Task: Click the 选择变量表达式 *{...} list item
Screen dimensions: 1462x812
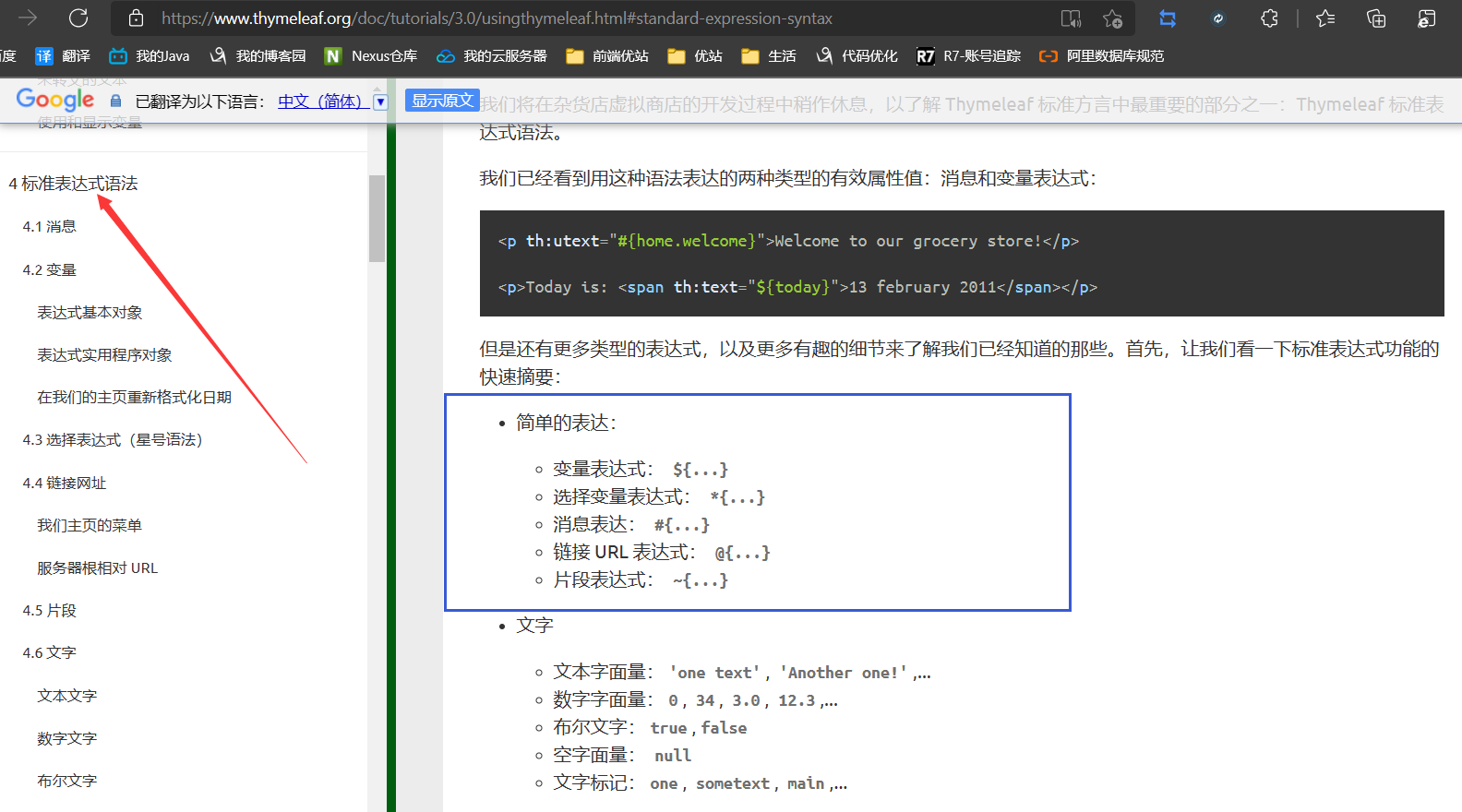Action: (659, 497)
